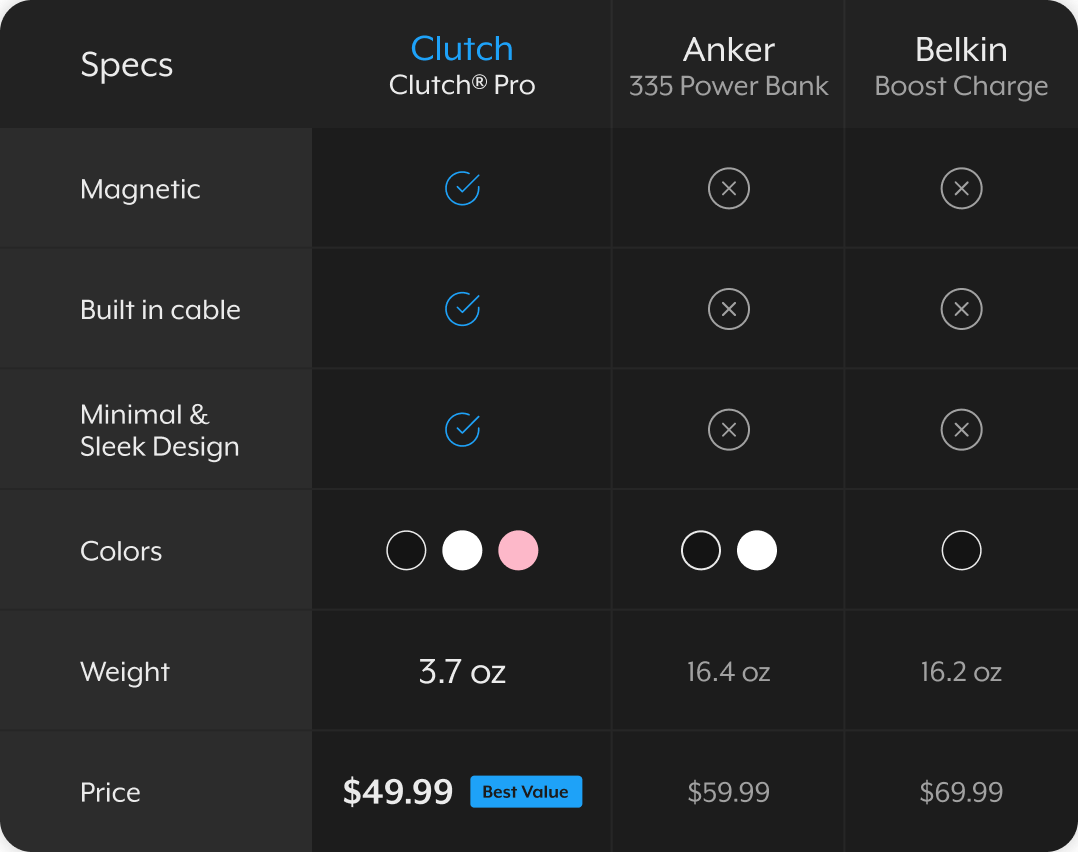Screen dimensions: 1078x852
Task: Click Belkin's Magnetic X icon
Action: click(962, 188)
